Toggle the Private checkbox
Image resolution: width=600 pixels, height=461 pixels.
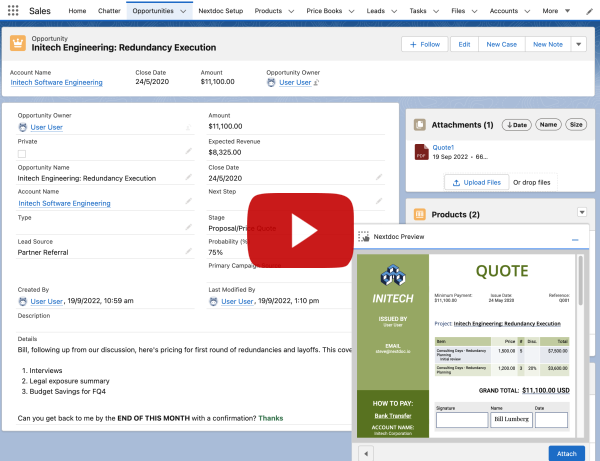(x=22, y=154)
